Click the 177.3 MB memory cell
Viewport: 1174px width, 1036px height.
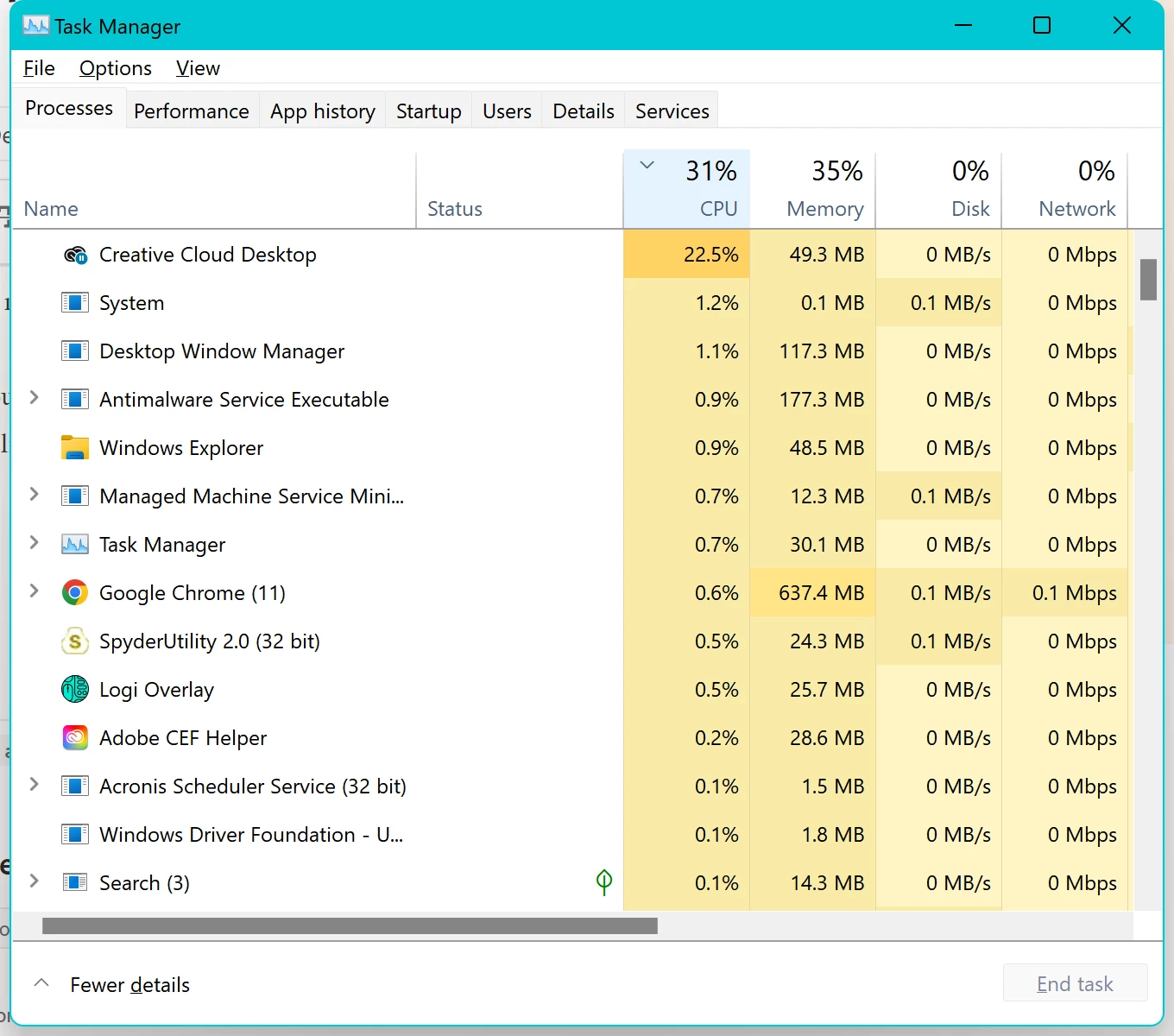(x=812, y=400)
